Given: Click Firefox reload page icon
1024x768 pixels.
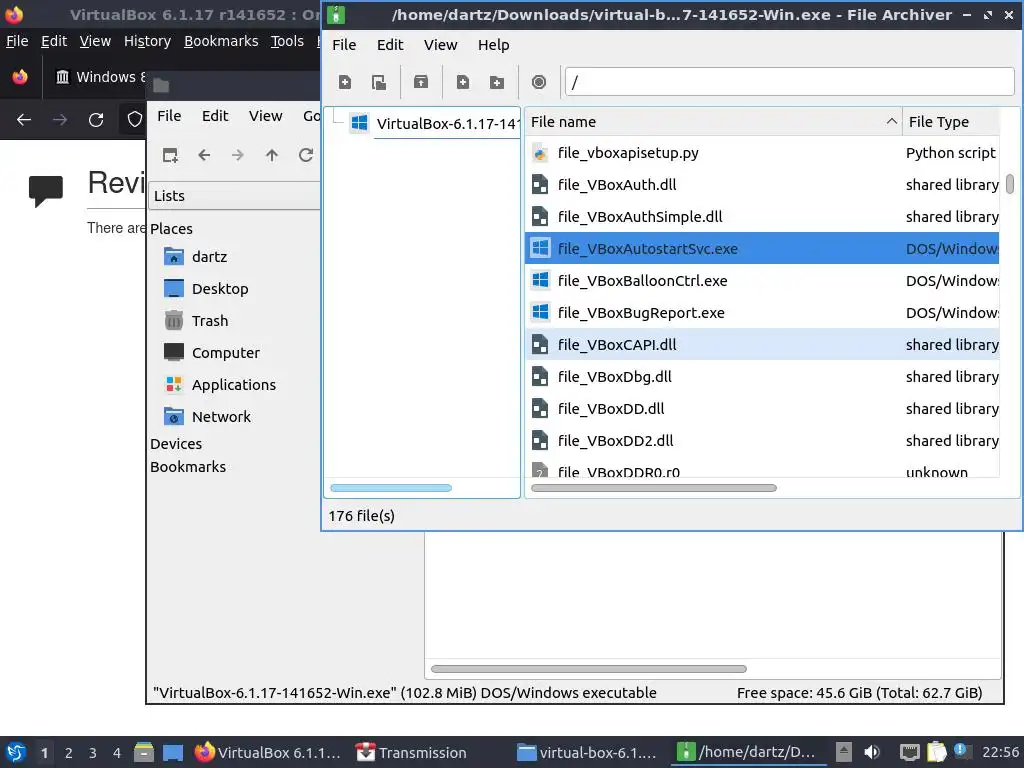Looking at the screenshot, I should 96,120.
